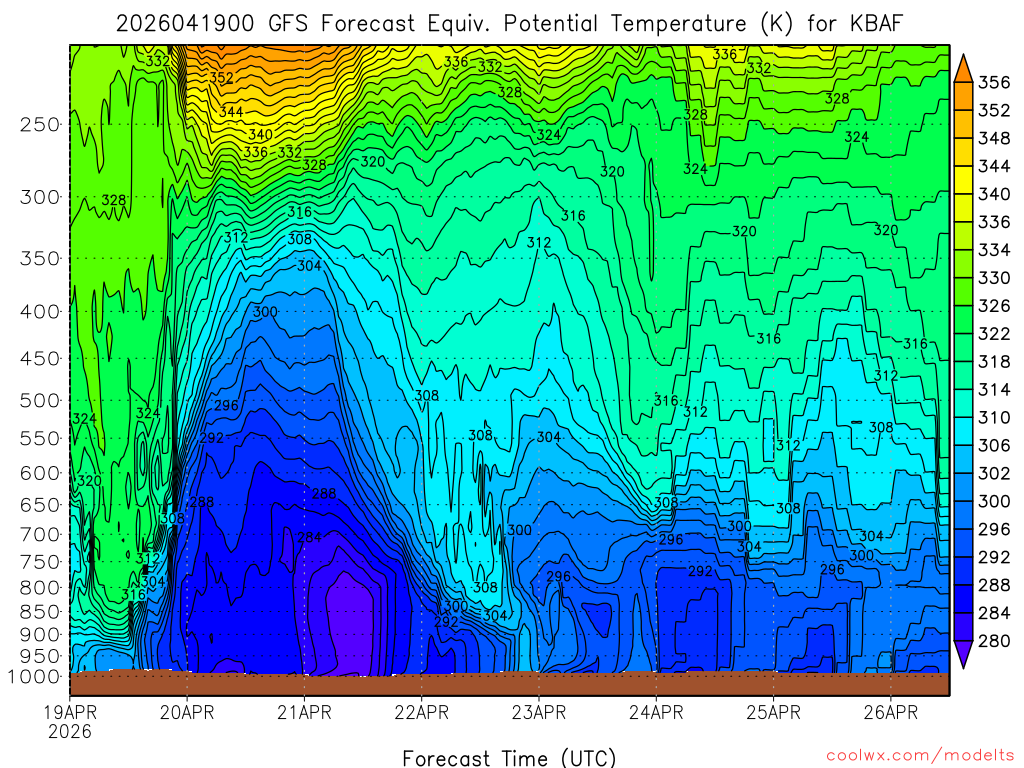Click the 284 contour label inside the plot
The width and height of the screenshot is (1024, 768).
click(x=310, y=537)
